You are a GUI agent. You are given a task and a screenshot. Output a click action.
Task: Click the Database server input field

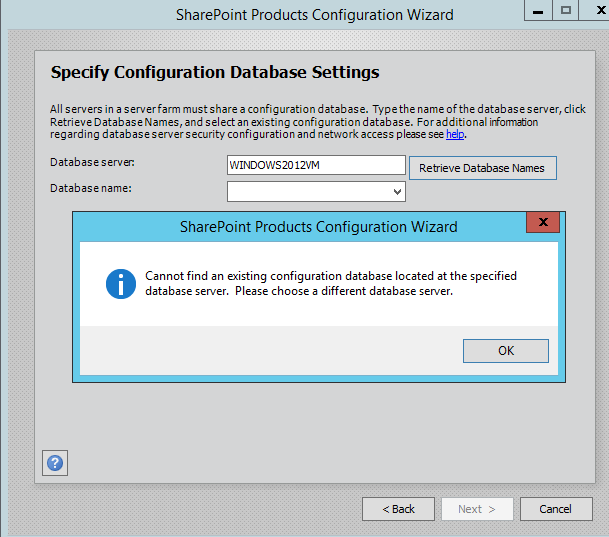tap(316, 165)
